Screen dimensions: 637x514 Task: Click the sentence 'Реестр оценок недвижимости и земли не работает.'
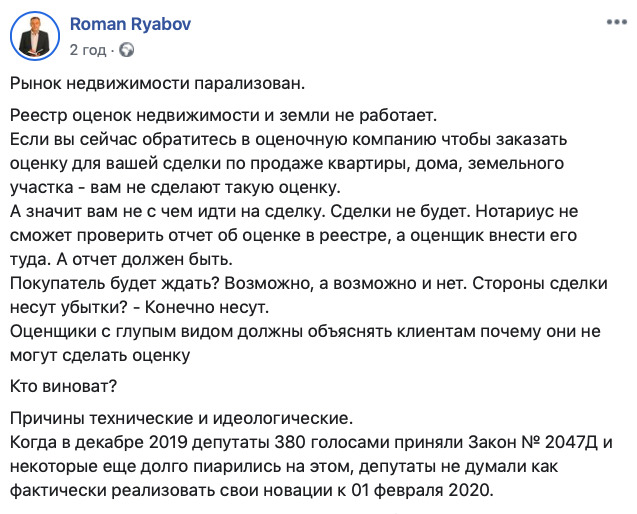point(223,115)
